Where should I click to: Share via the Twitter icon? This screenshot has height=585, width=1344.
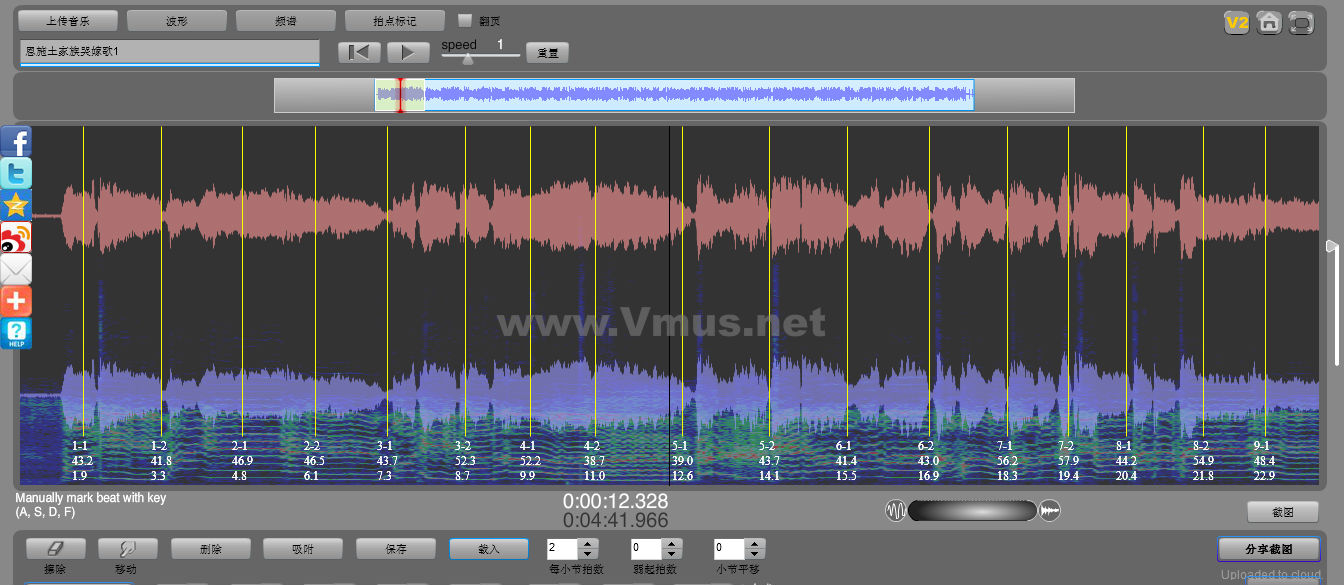point(16,173)
